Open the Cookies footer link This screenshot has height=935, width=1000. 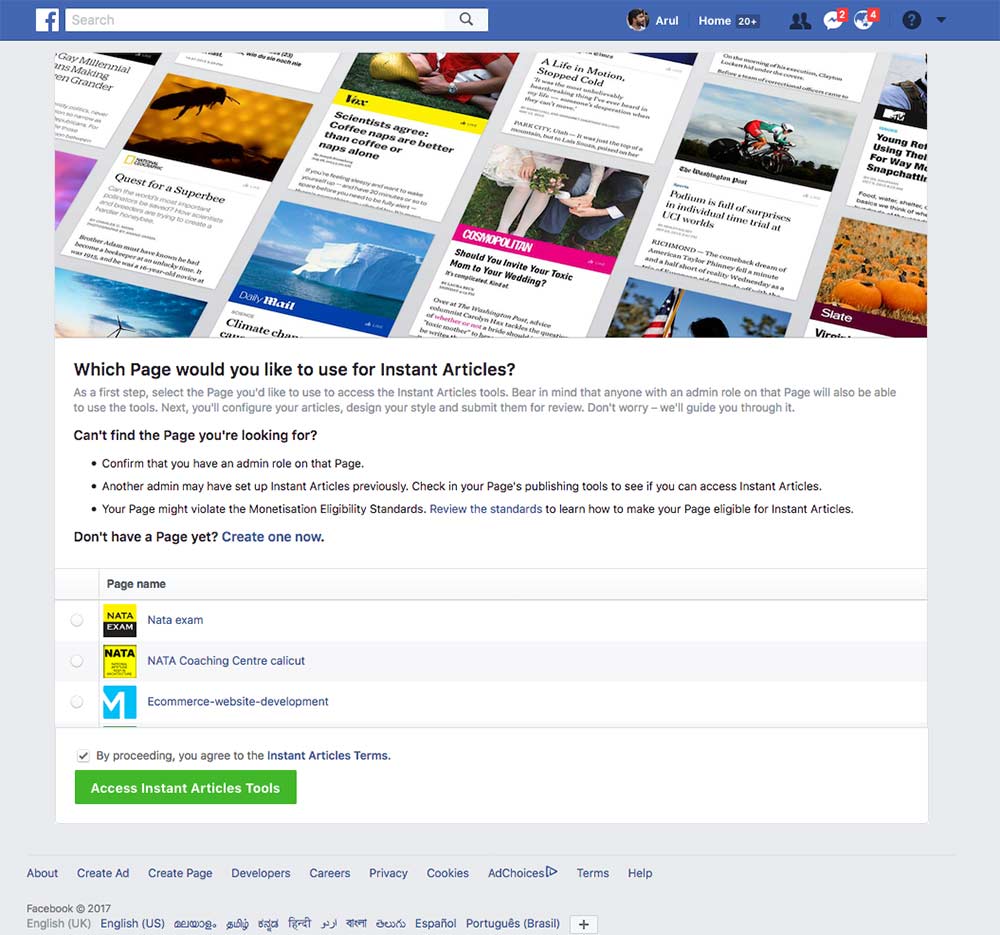click(x=447, y=873)
